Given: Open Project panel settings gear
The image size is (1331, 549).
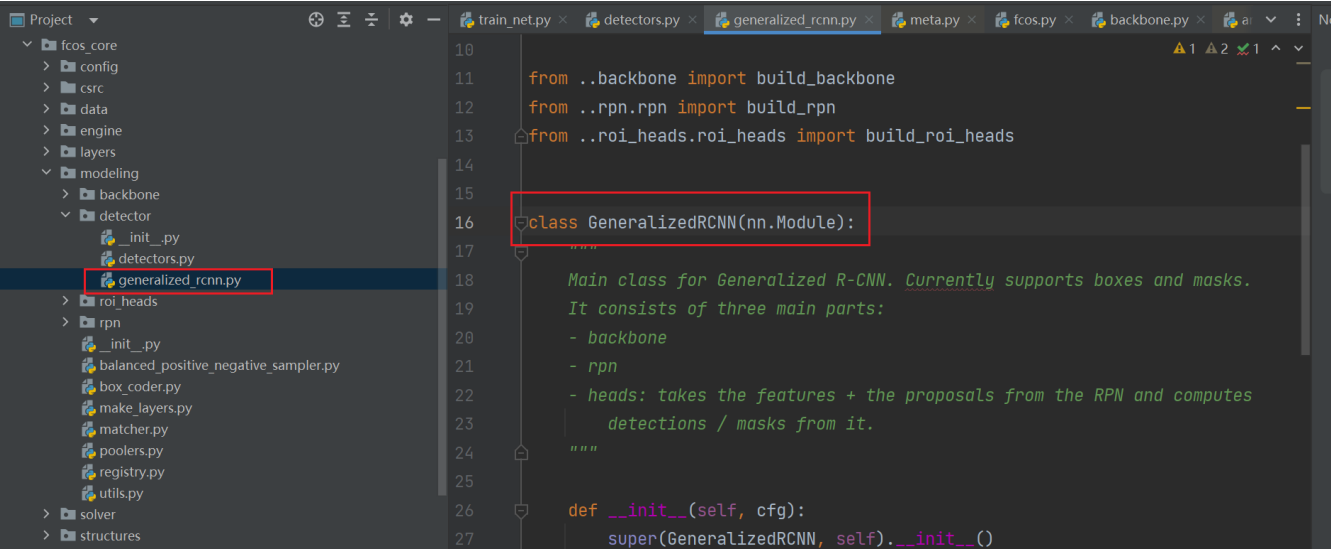Looking at the screenshot, I should pos(406,19).
